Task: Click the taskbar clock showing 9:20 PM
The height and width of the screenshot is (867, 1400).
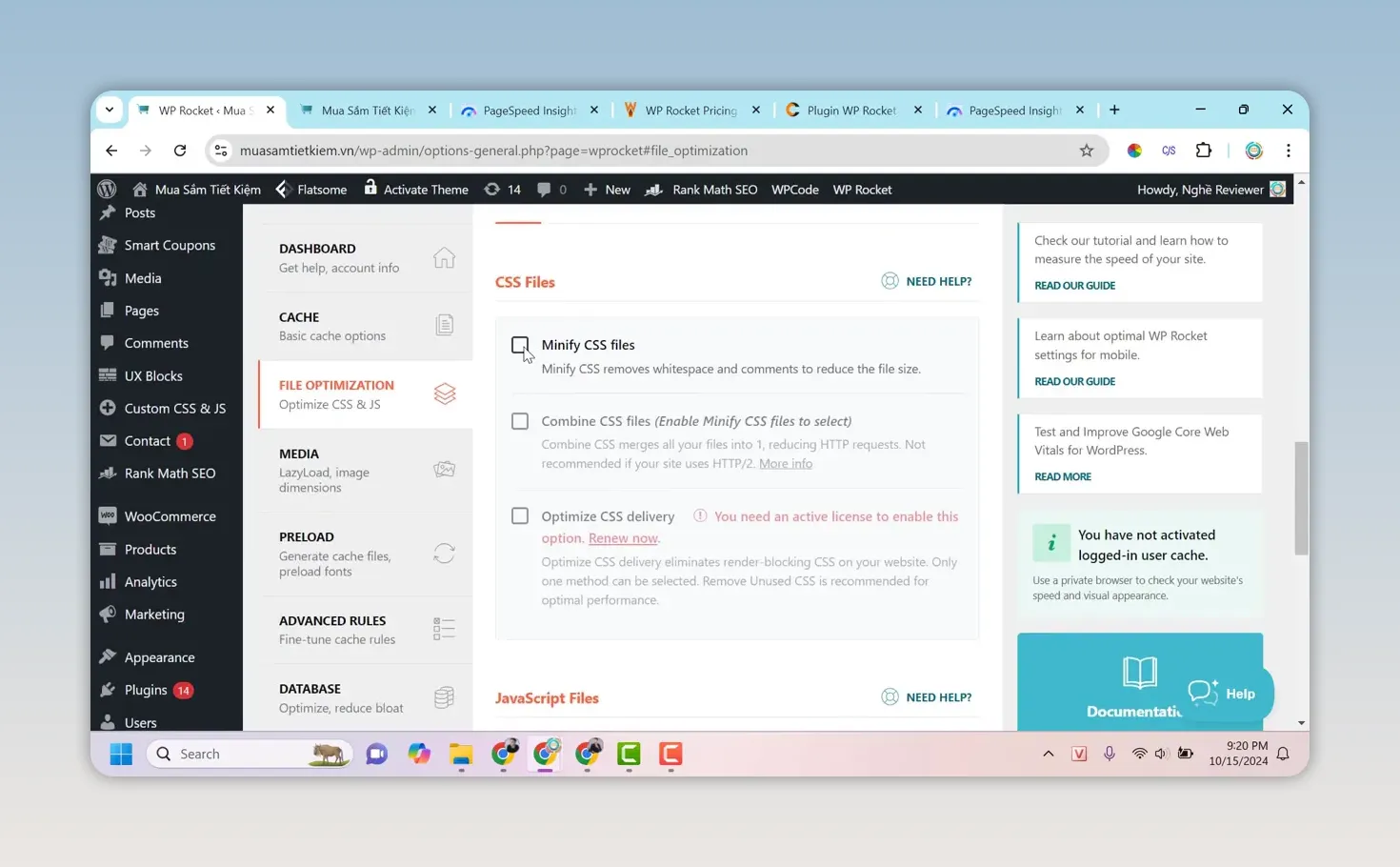Action: [1238, 754]
